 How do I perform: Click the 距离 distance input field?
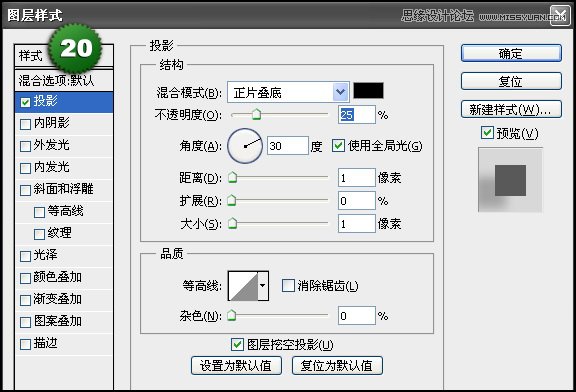pos(357,178)
